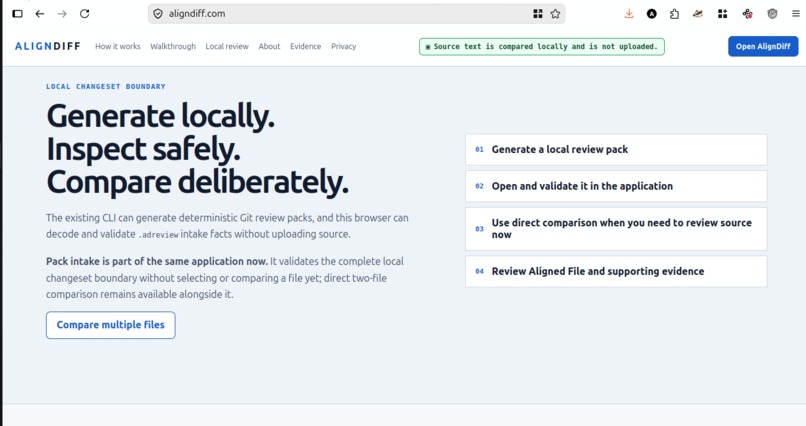Screen dimensions: 806x426
Task: Open the Privacy nav link
Action: [x=343, y=46]
